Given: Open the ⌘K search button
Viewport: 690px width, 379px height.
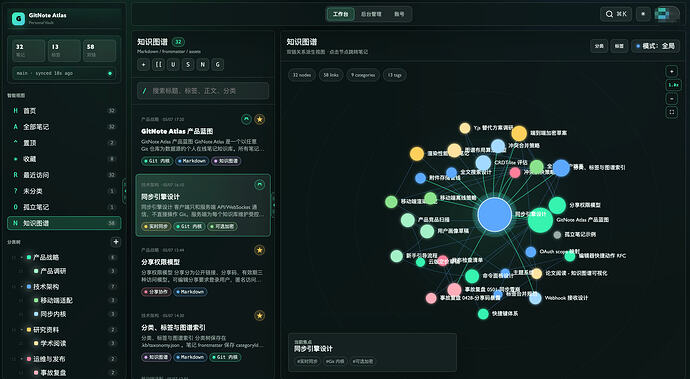Looking at the screenshot, I should pos(616,14).
